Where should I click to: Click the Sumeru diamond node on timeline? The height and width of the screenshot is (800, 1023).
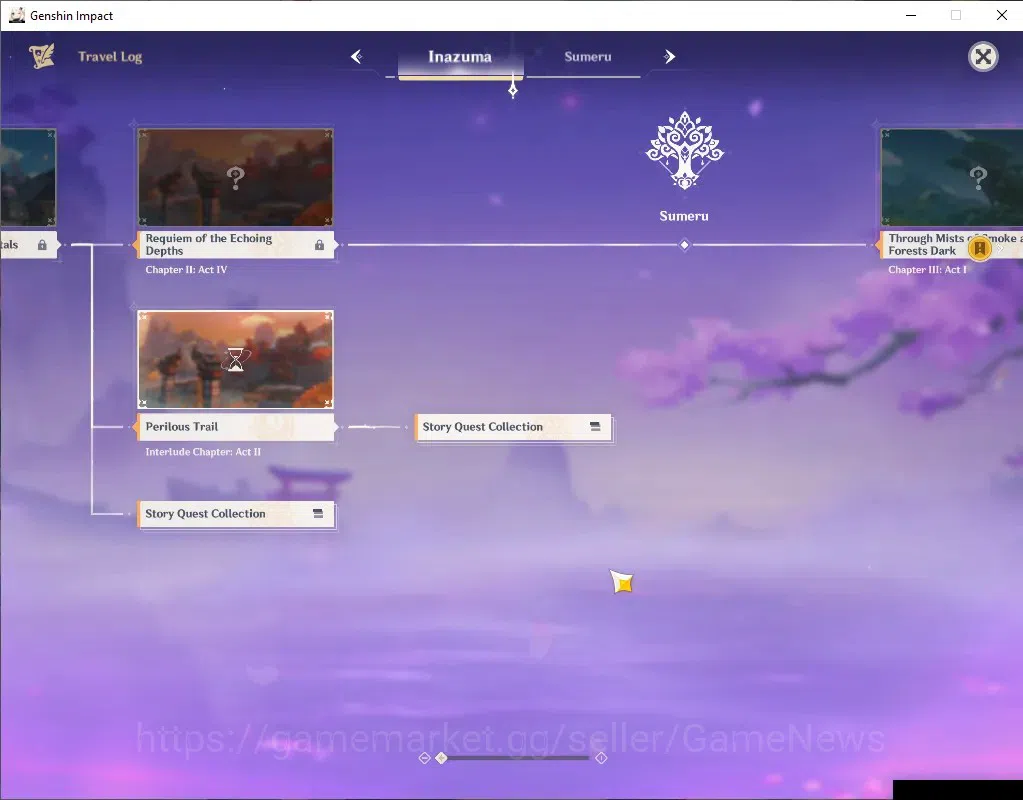pyautogui.click(x=684, y=245)
